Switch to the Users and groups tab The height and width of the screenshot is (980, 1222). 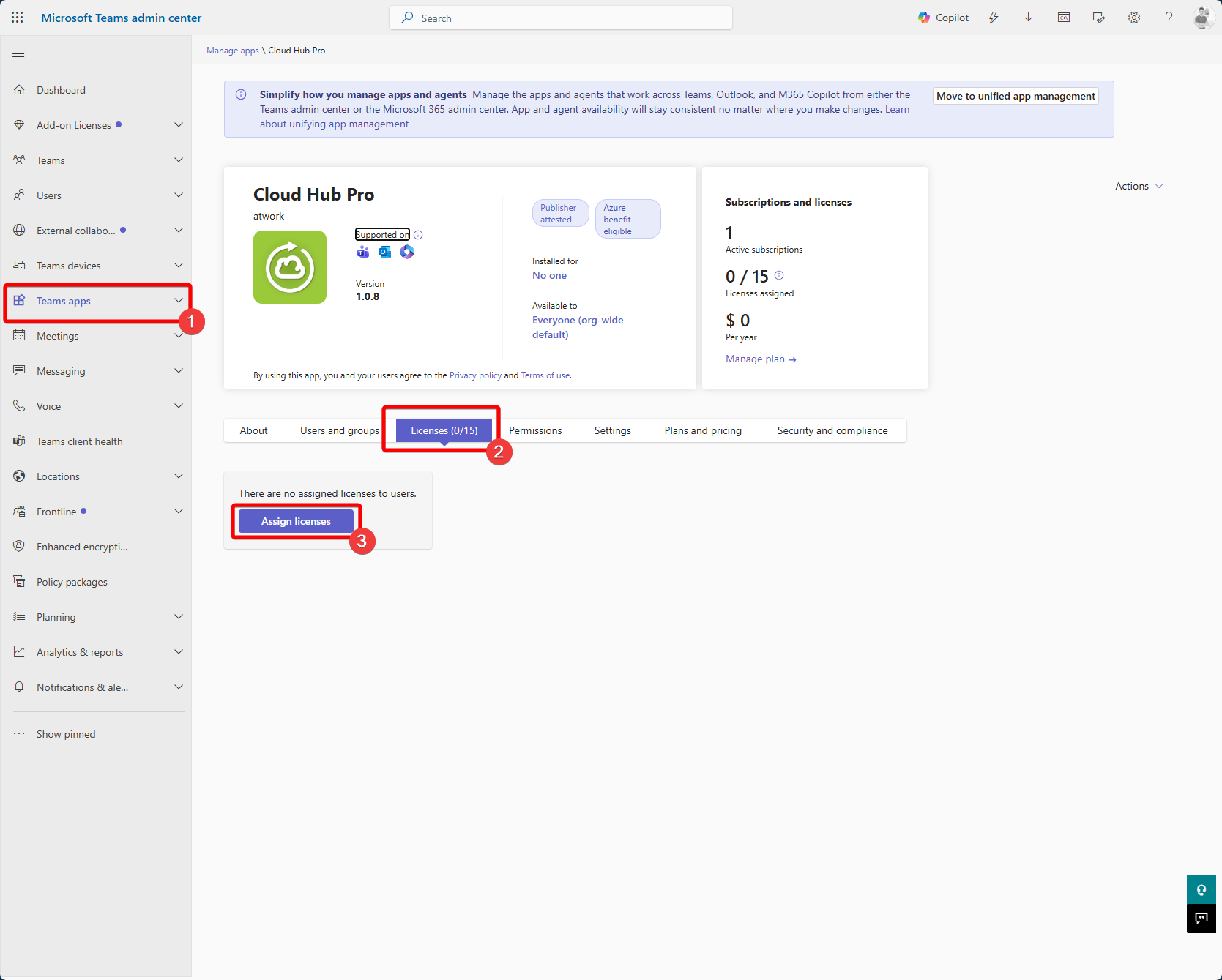[x=340, y=430]
